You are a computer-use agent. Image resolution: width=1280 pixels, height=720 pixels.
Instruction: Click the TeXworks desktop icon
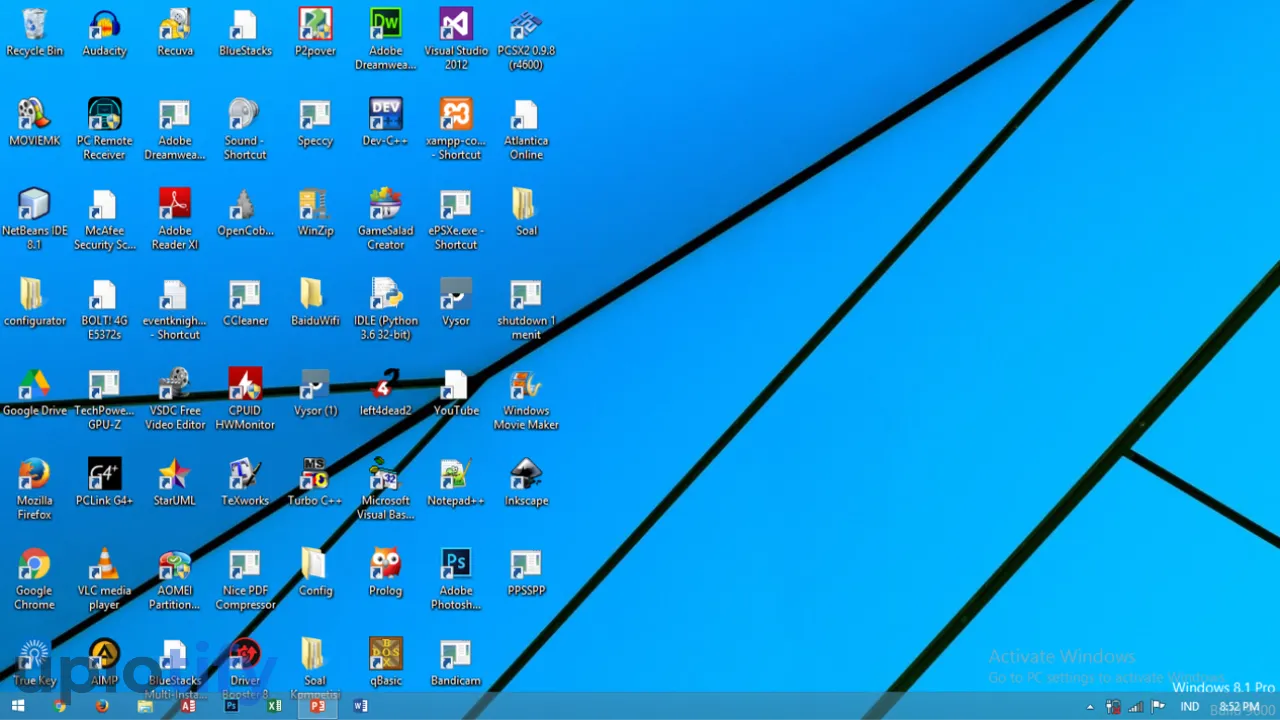(x=245, y=483)
